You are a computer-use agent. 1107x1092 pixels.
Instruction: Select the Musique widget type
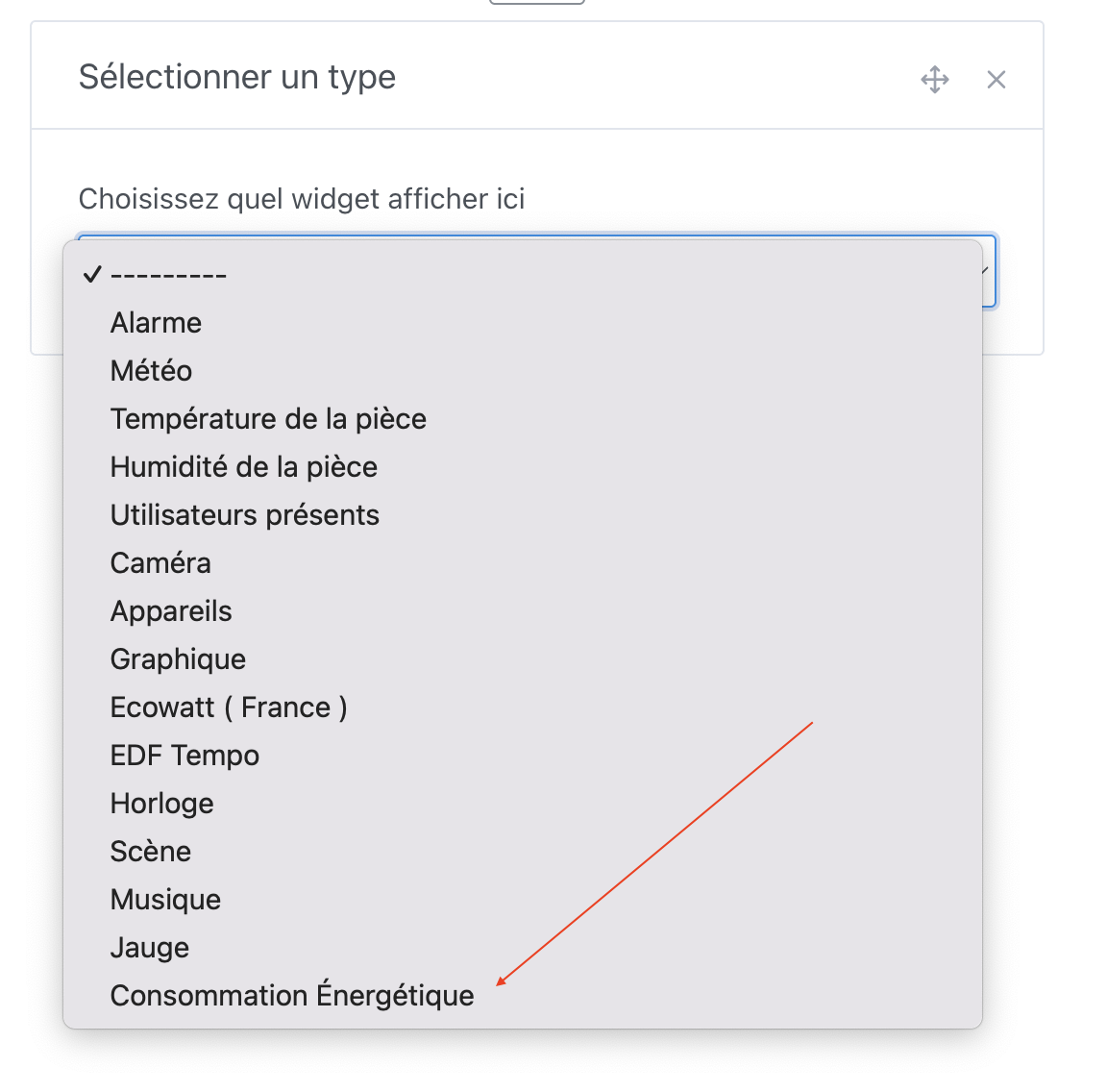pyautogui.click(x=165, y=899)
